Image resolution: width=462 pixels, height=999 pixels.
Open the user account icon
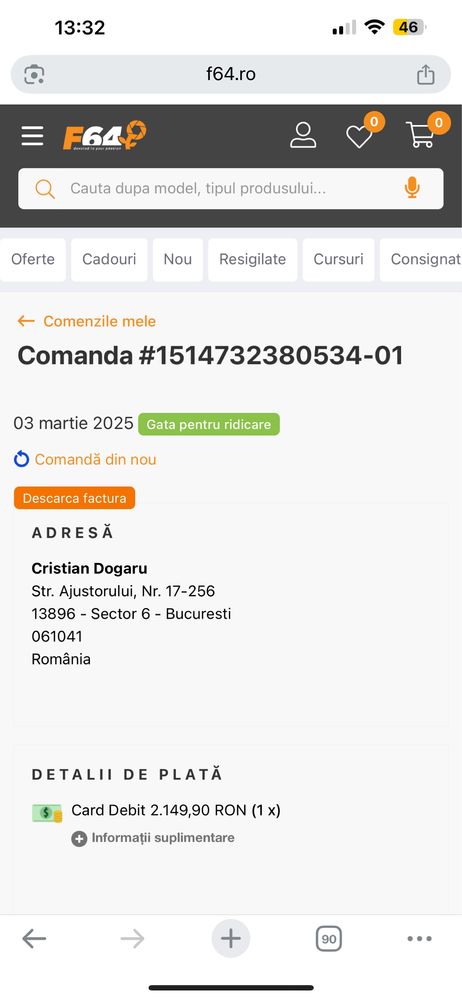pos(303,135)
